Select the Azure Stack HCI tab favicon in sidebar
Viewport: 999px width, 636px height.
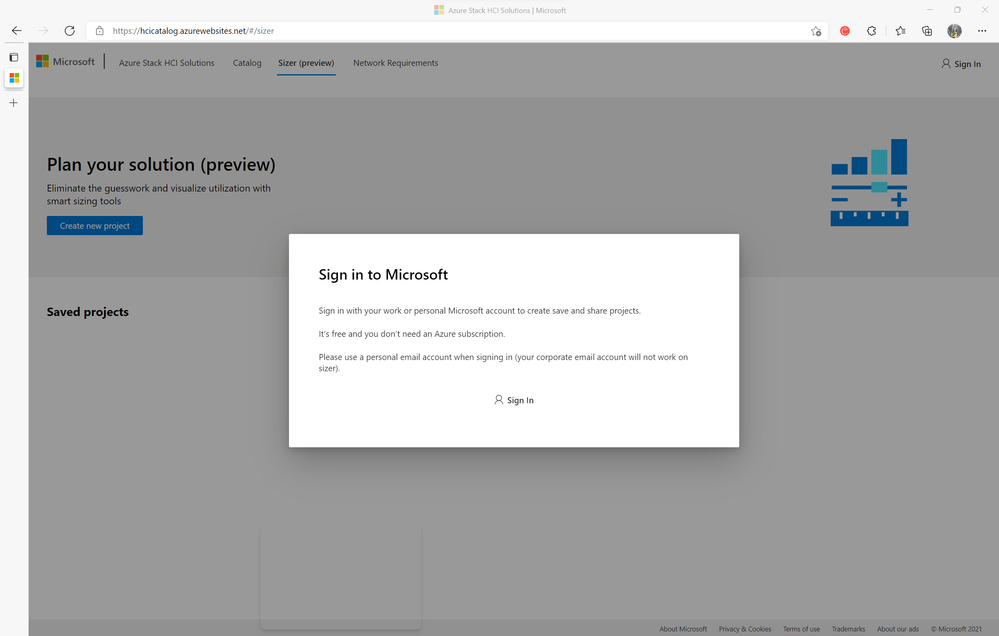point(14,78)
